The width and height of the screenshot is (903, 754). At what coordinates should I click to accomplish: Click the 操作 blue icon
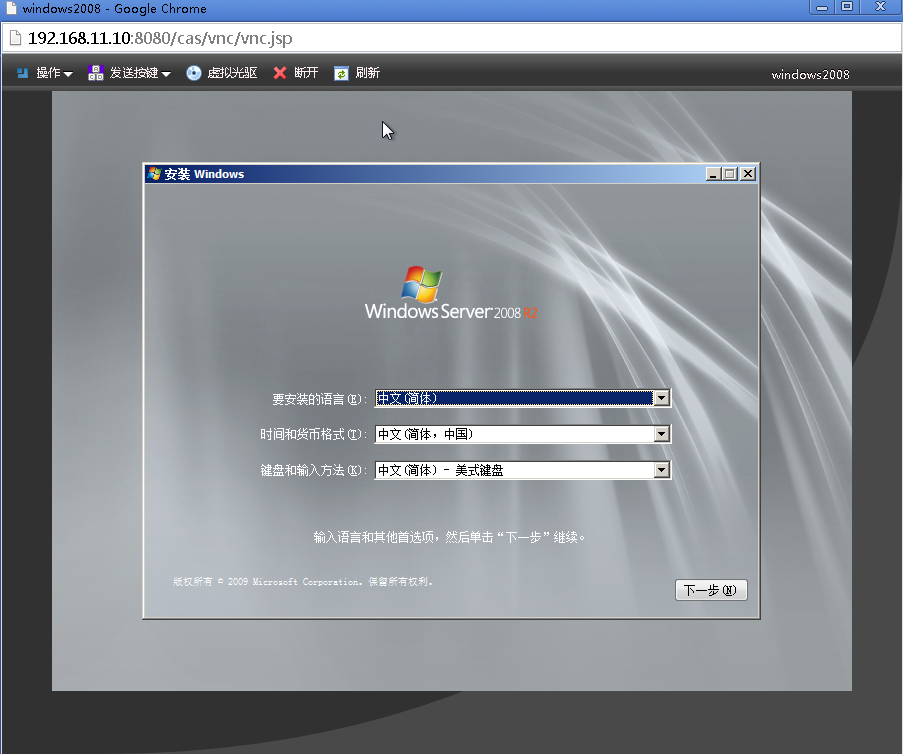point(22,73)
